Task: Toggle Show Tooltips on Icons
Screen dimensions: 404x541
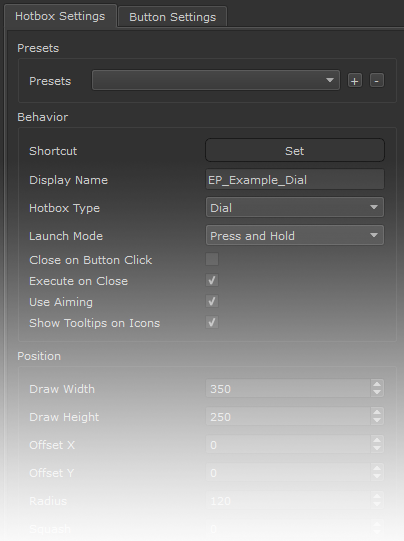Action: [x=212, y=322]
